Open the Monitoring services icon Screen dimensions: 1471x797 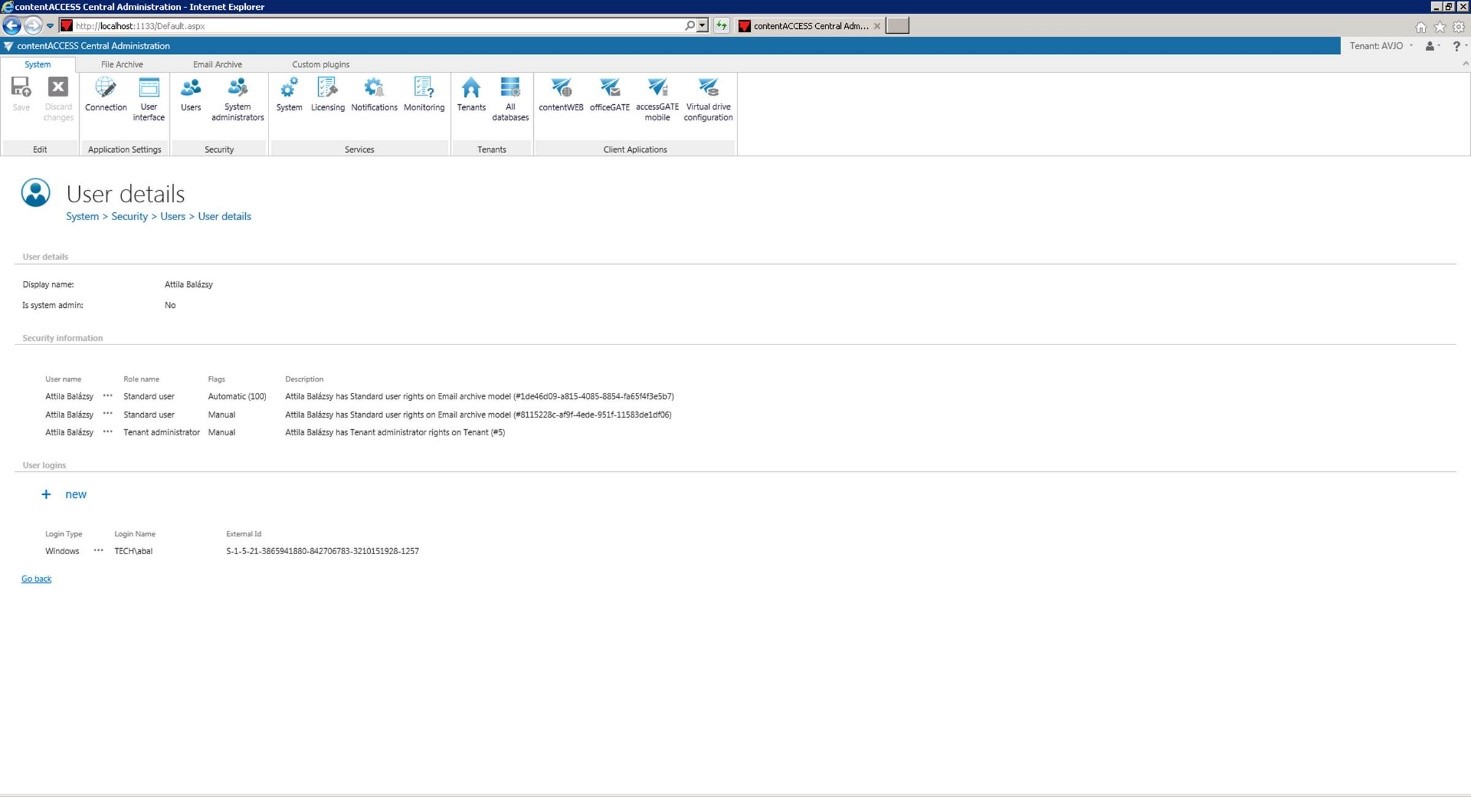click(423, 95)
